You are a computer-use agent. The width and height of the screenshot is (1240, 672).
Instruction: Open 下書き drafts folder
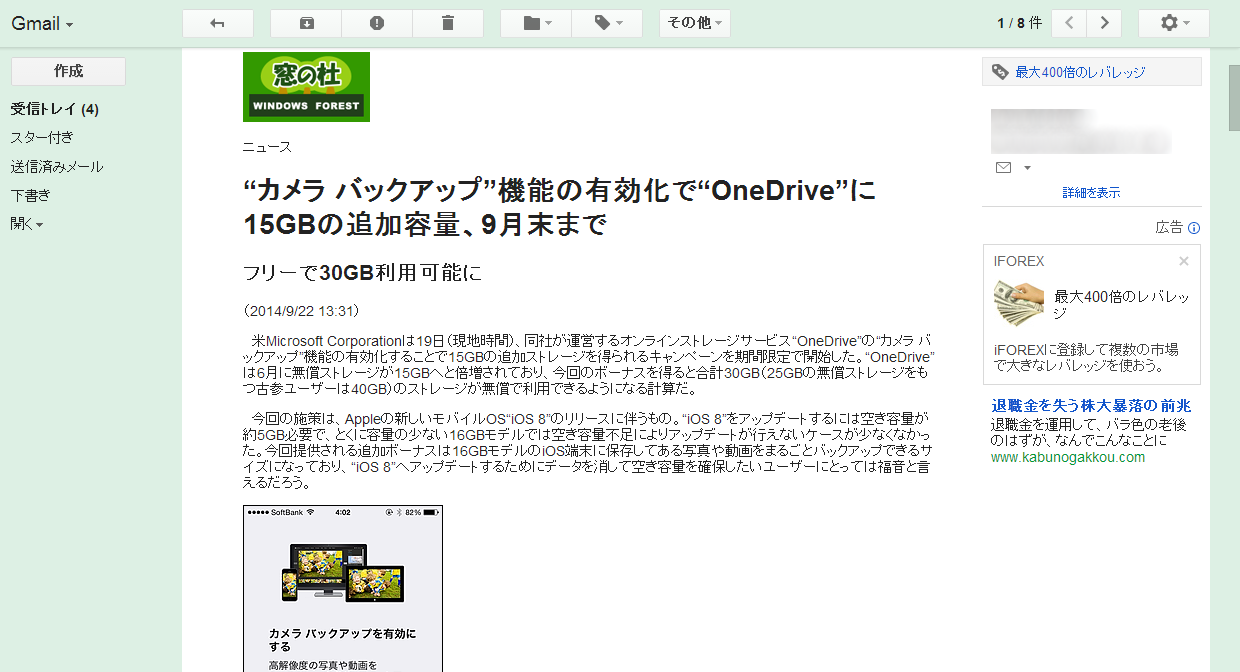coord(30,195)
